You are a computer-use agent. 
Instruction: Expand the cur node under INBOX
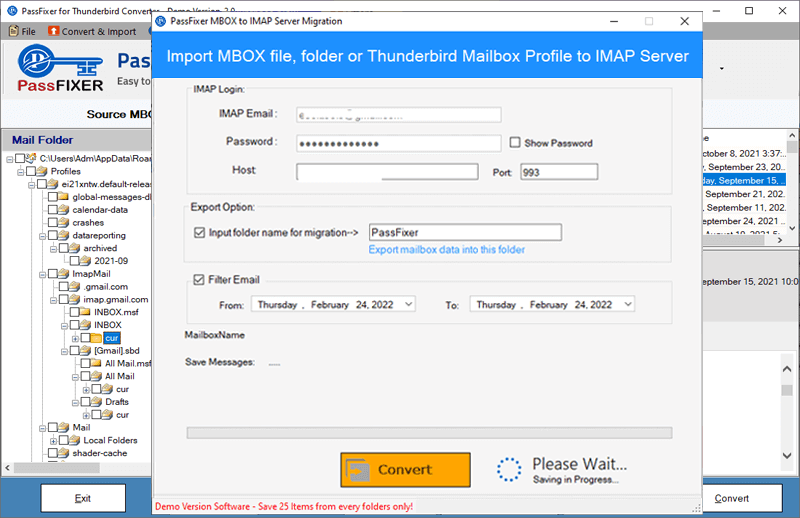76,338
